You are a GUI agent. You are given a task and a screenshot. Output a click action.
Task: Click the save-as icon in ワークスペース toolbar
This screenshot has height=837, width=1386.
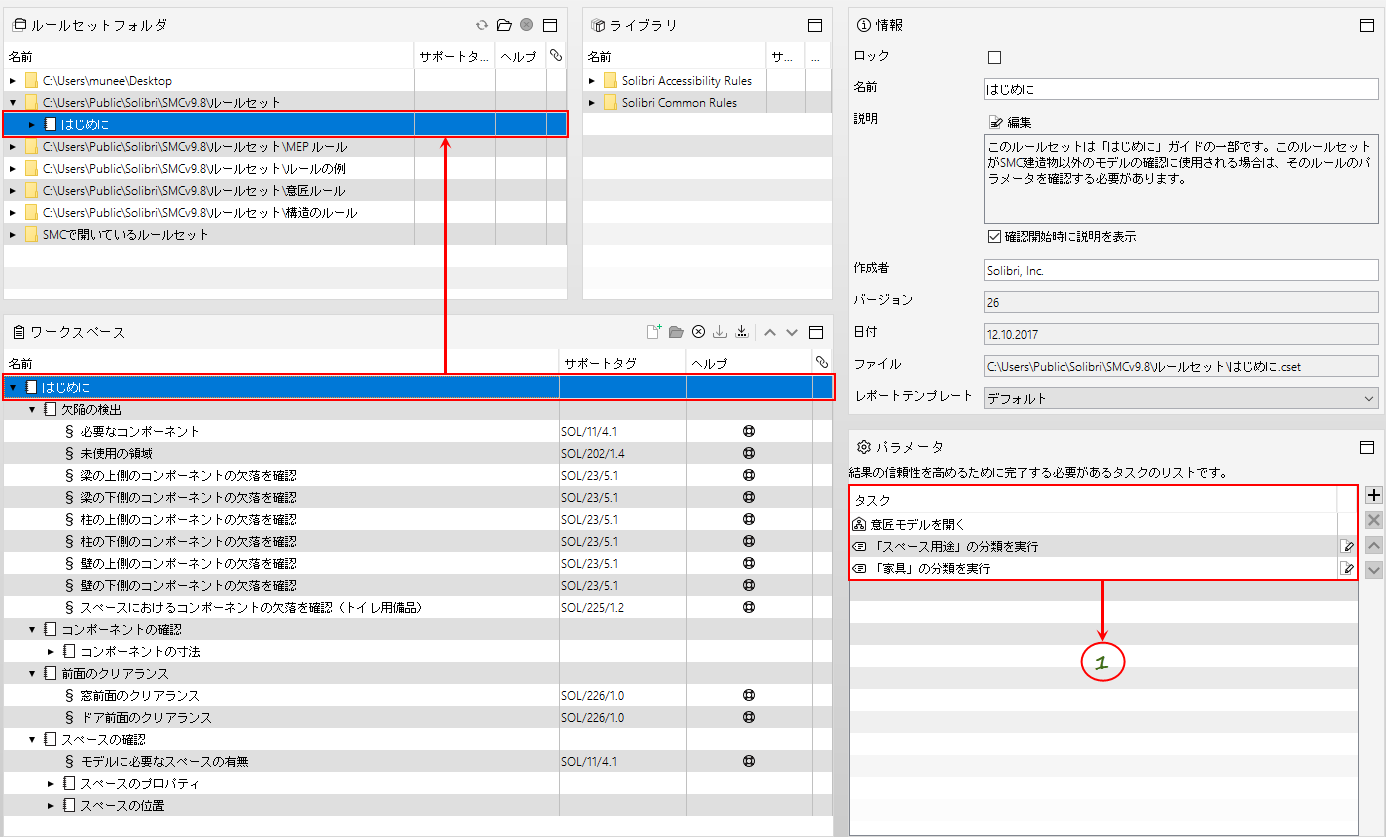[x=742, y=332]
